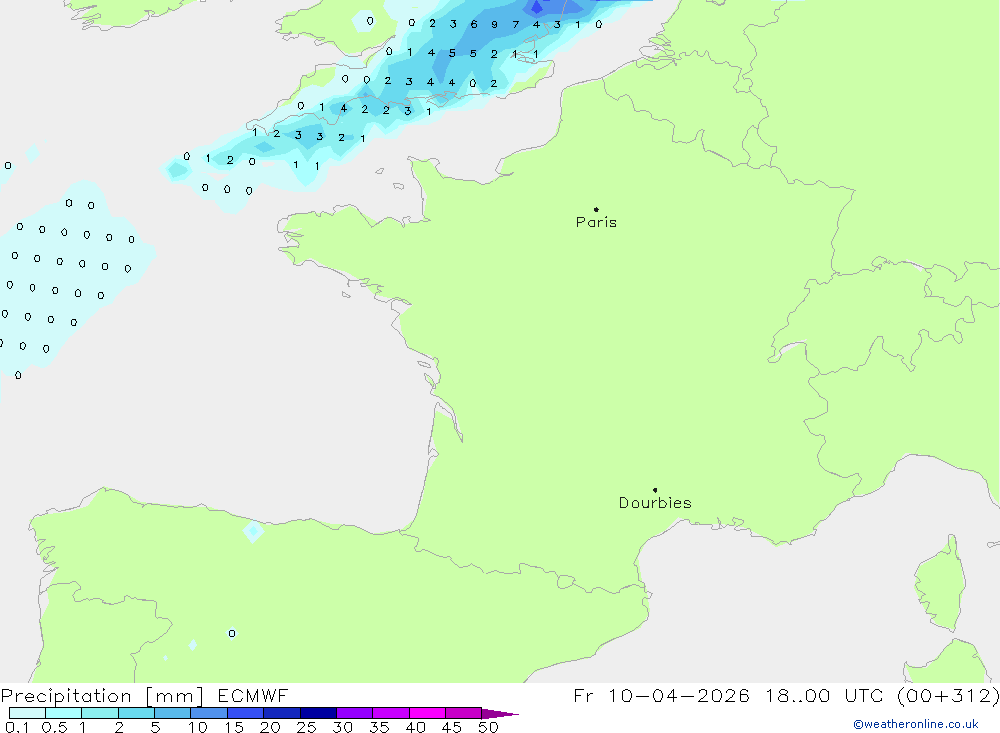The height and width of the screenshot is (733, 1000).
Task: Click the black dot marking Paris
Action: click(x=596, y=209)
